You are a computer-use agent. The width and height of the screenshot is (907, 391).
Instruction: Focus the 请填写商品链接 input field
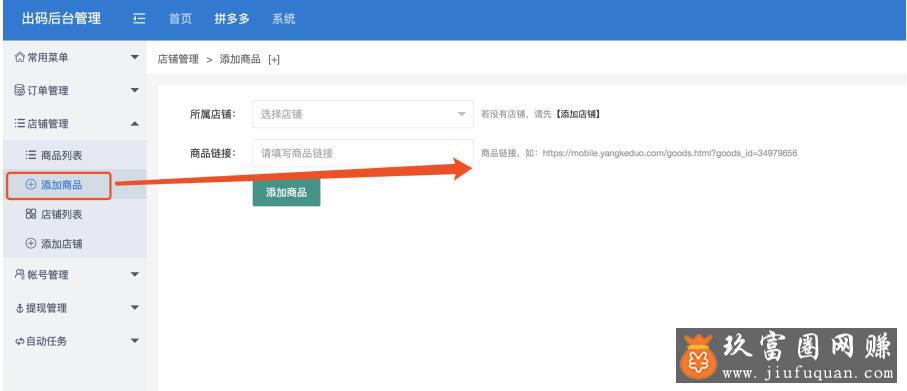tap(363, 153)
